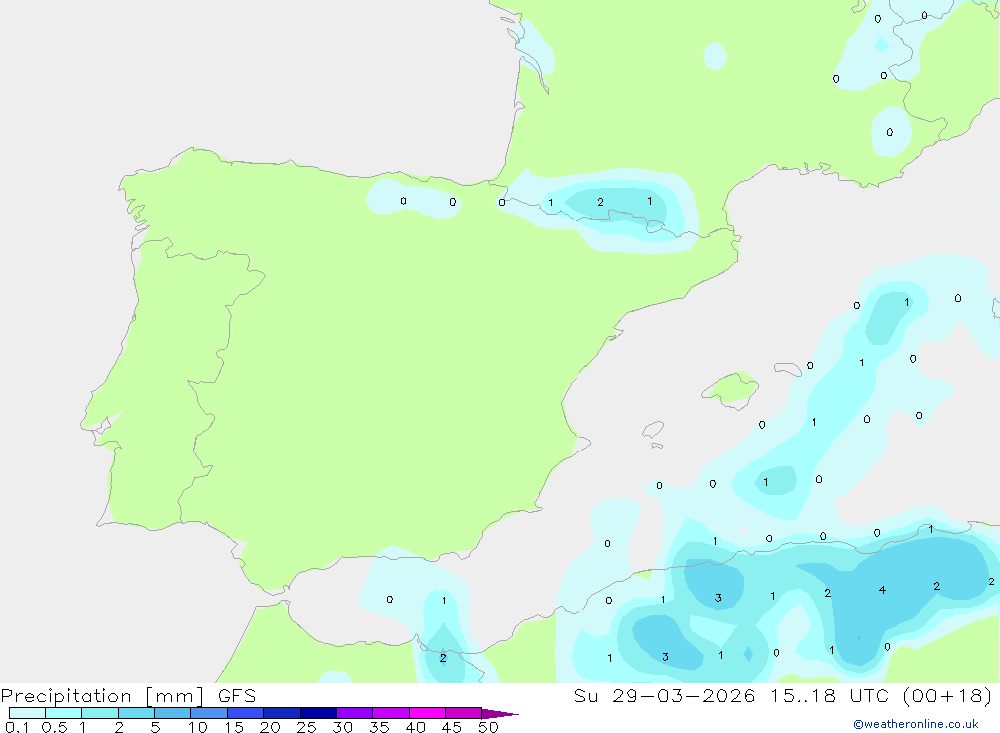Click the '0.1' legend scale label
Image resolution: width=1000 pixels, height=733 pixels.
point(17,727)
